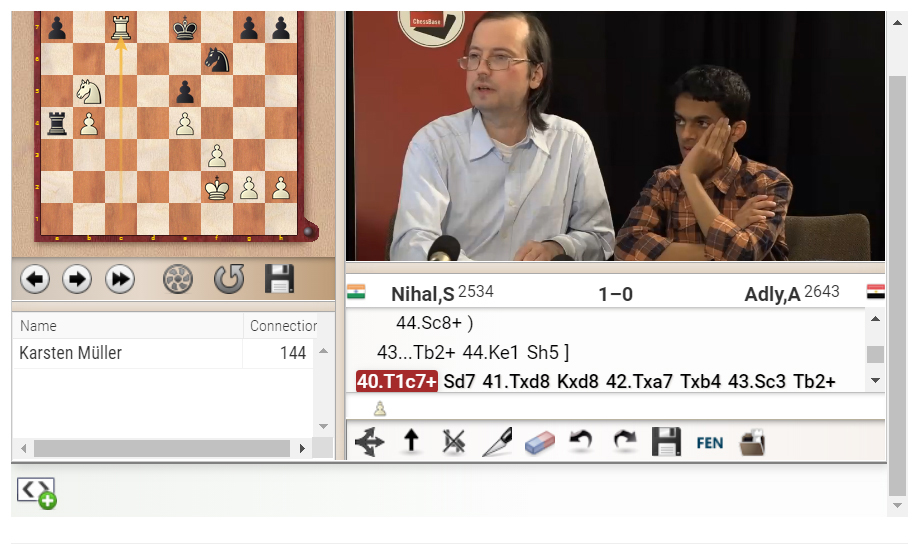Redo action in notation toolbar
923x556 pixels.
point(625,441)
